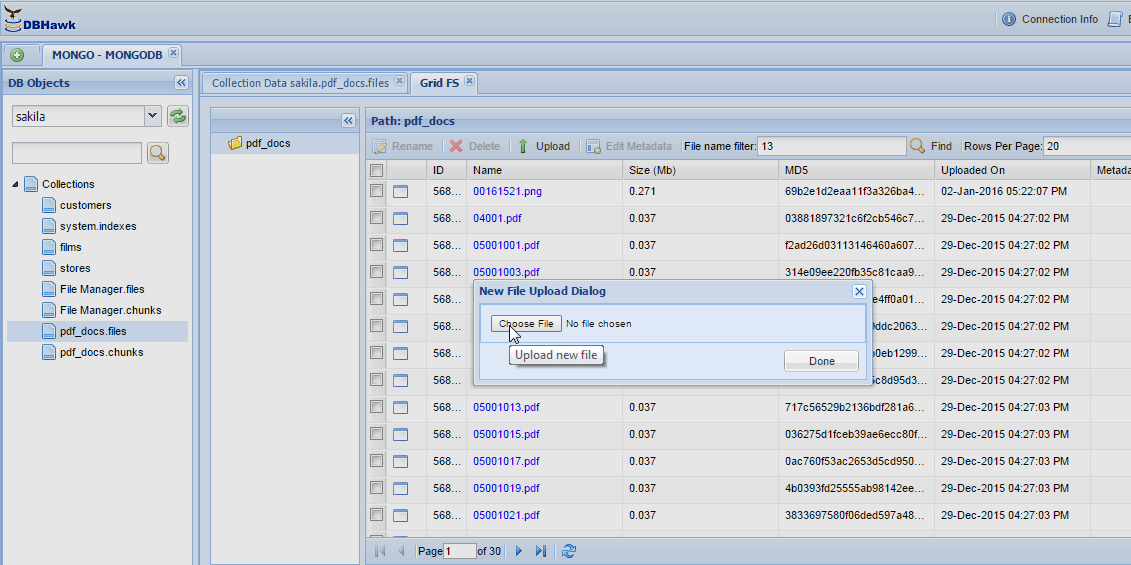The width and height of the screenshot is (1131, 565).
Task: Jump to the last page of results
Action: [x=540, y=551]
